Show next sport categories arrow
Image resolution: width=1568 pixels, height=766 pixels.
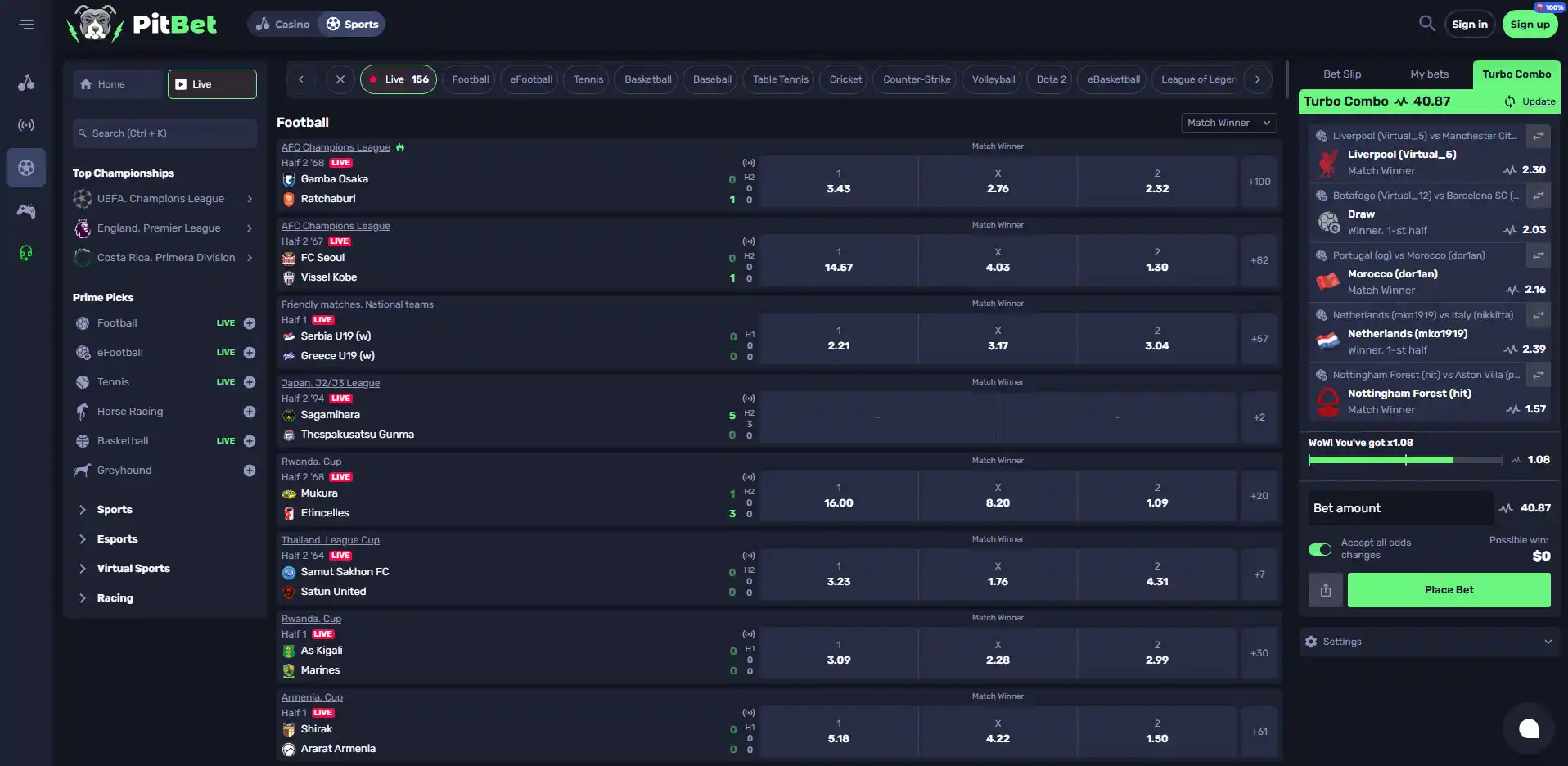coord(1258,79)
